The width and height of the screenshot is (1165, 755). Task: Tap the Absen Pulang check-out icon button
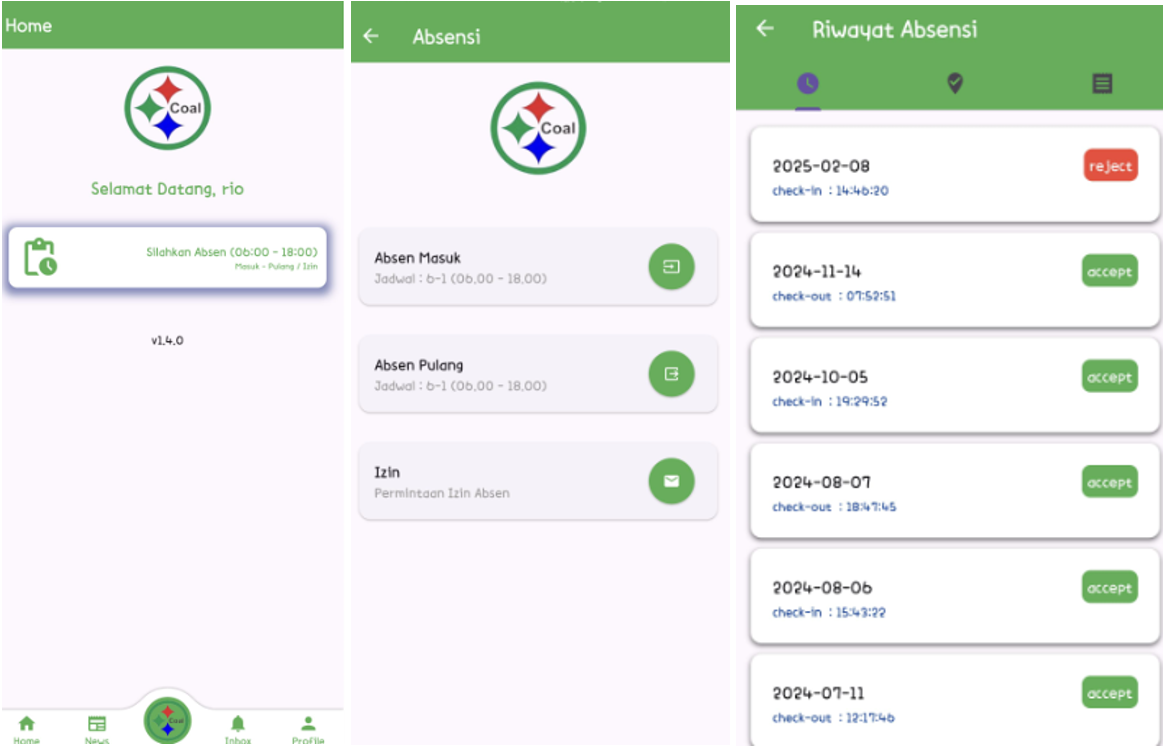pyautogui.click(x=671, y=374)
